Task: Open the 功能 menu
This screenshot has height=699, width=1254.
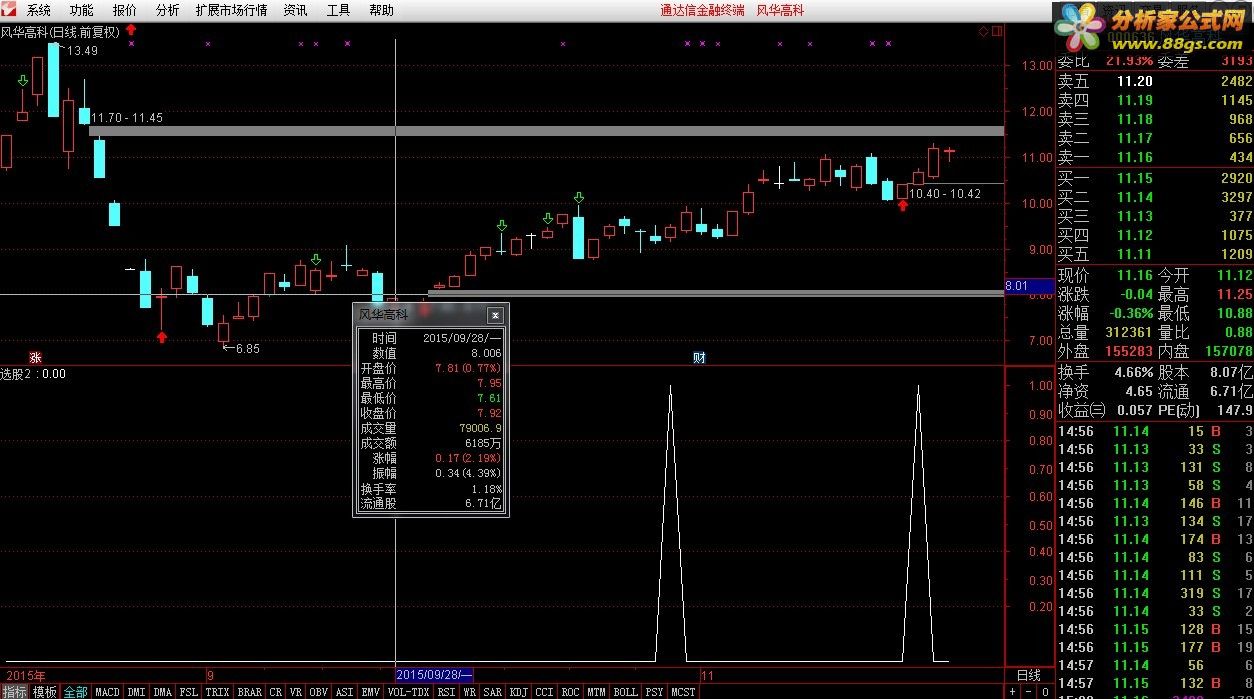Action: pos(81,10)
